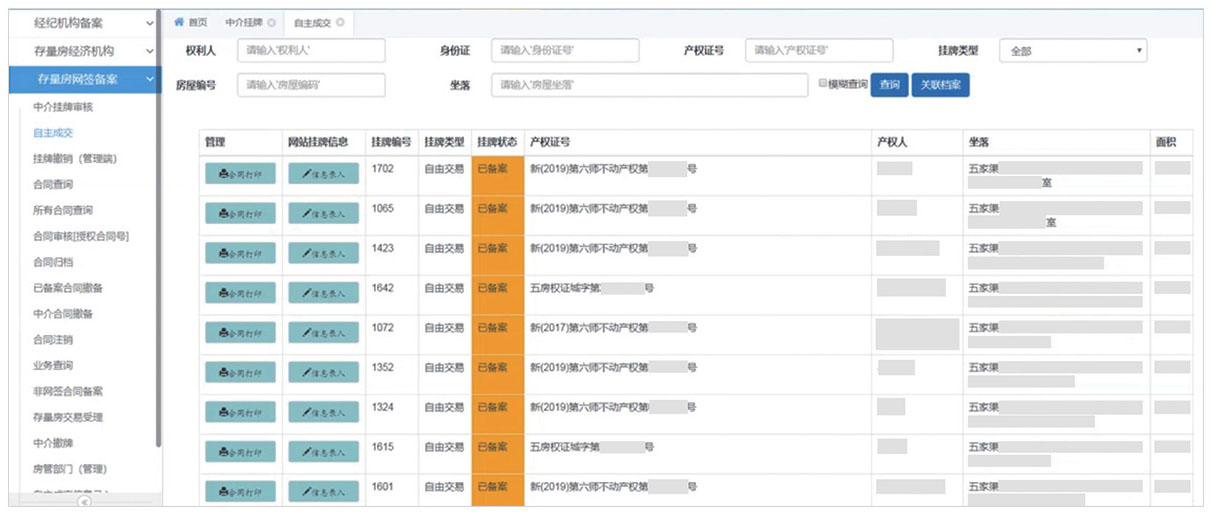Collapse the sidebar with the double-arrow icon
Viewport: 1222px width, 518px height.
click(85, 503)
